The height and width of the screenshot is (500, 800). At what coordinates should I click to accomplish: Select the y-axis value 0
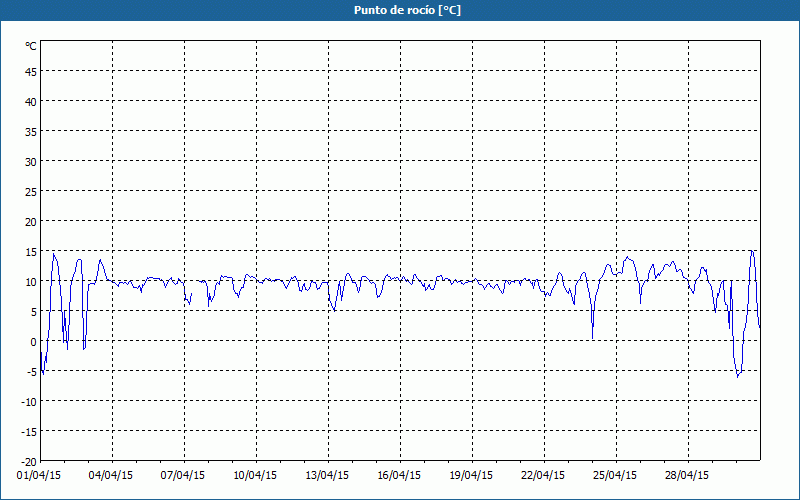(34, 342)
